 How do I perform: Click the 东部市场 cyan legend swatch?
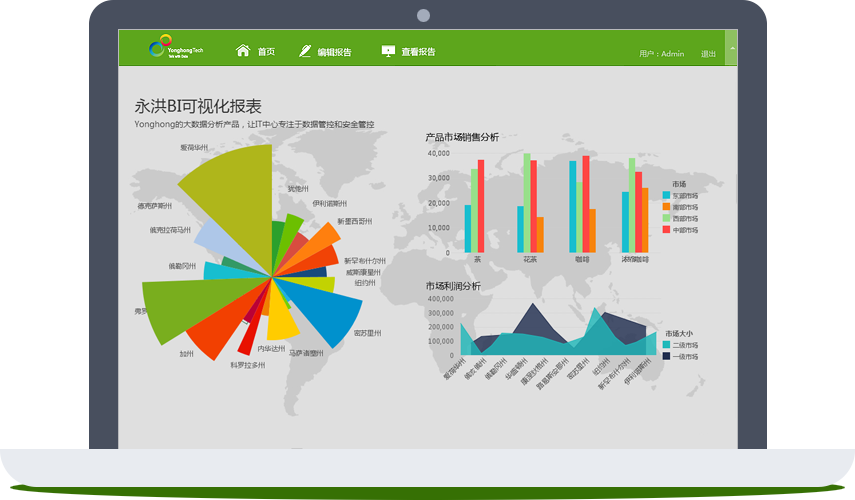[x=666, y=195]
